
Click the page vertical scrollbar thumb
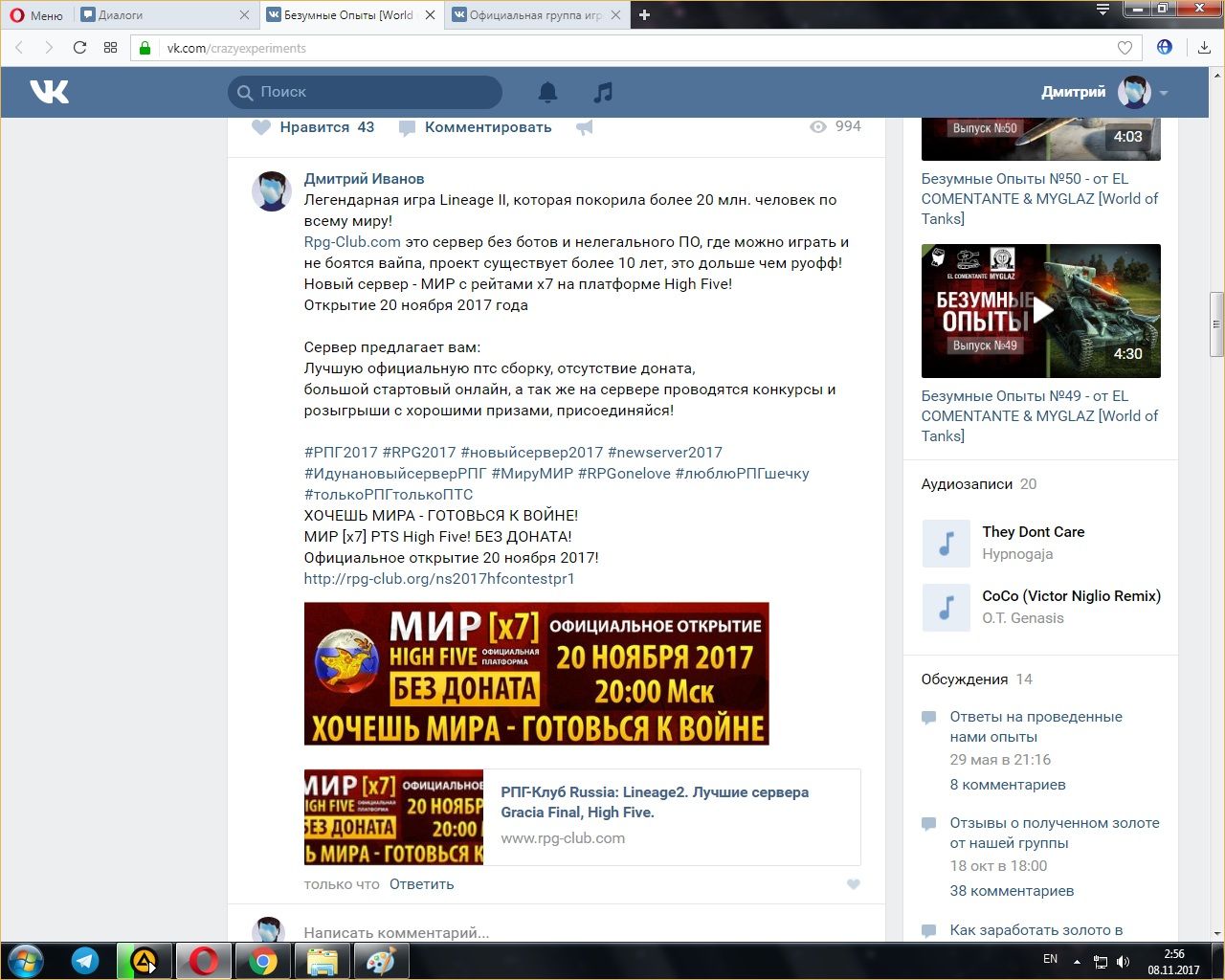click(x=1216, y=324)
